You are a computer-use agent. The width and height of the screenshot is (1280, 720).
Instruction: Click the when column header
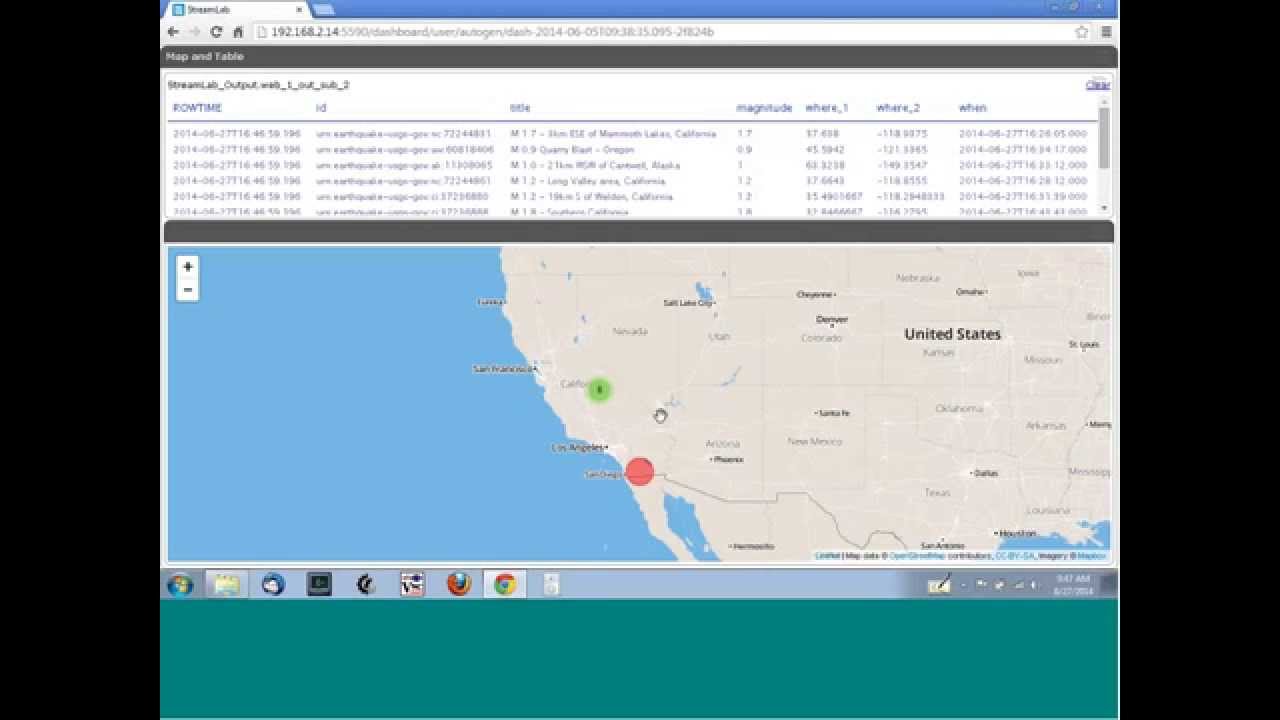coord(972,108)
